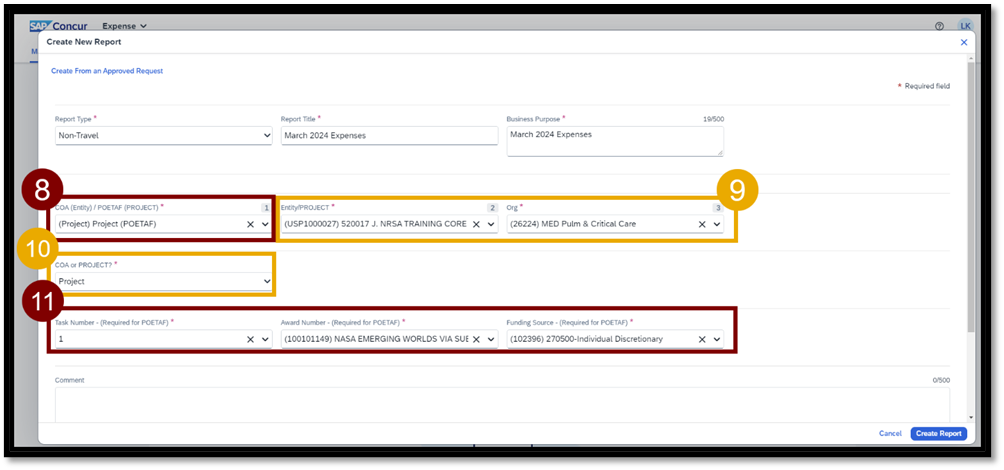Viewport: 1004px width, 470px height.
Task: Clear the COA (Entity) / POETAF field value
Action: [250, 224]
